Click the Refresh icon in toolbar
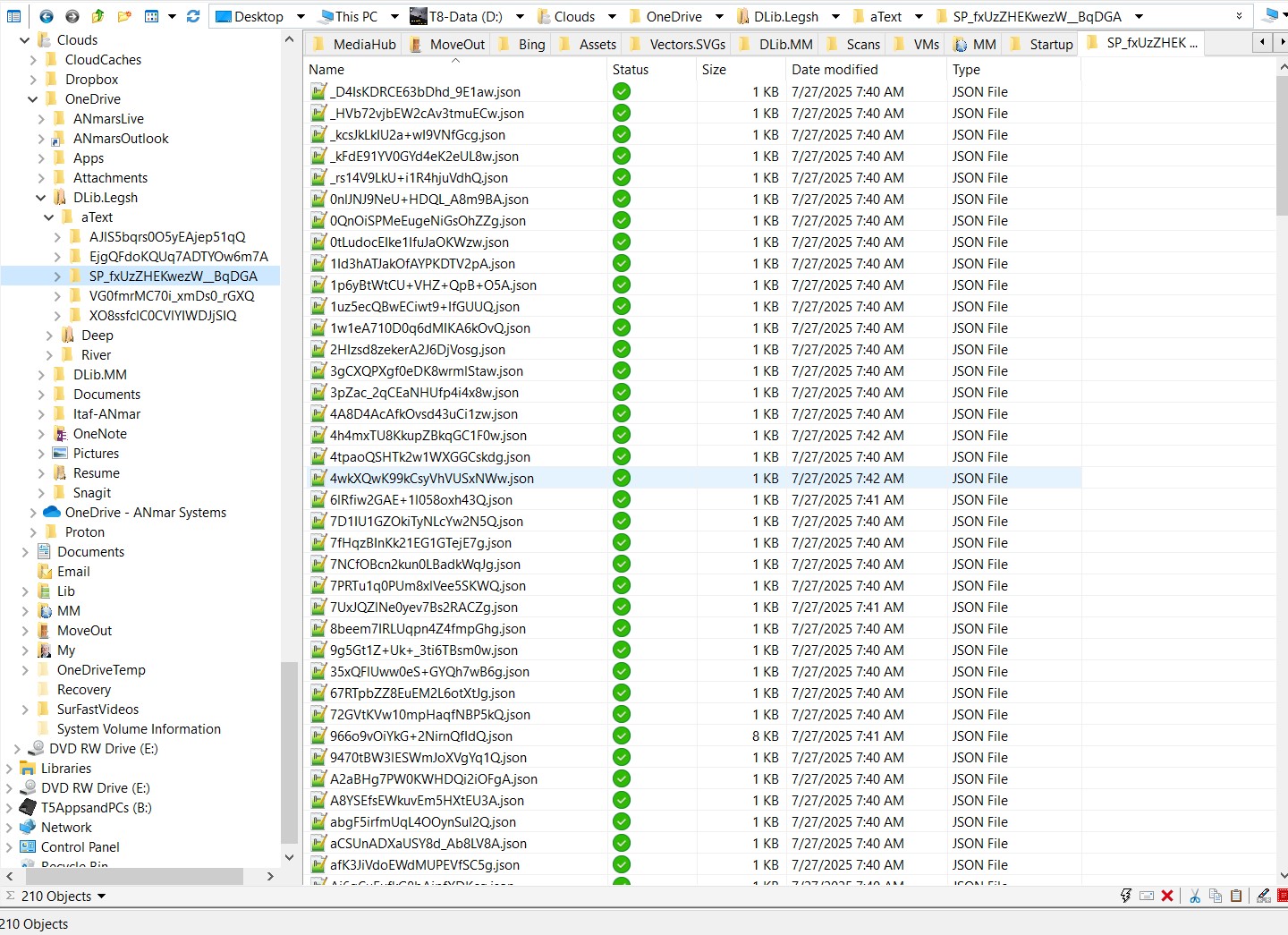This screenshot has height=935, width=1288. [x=193, y=16]
